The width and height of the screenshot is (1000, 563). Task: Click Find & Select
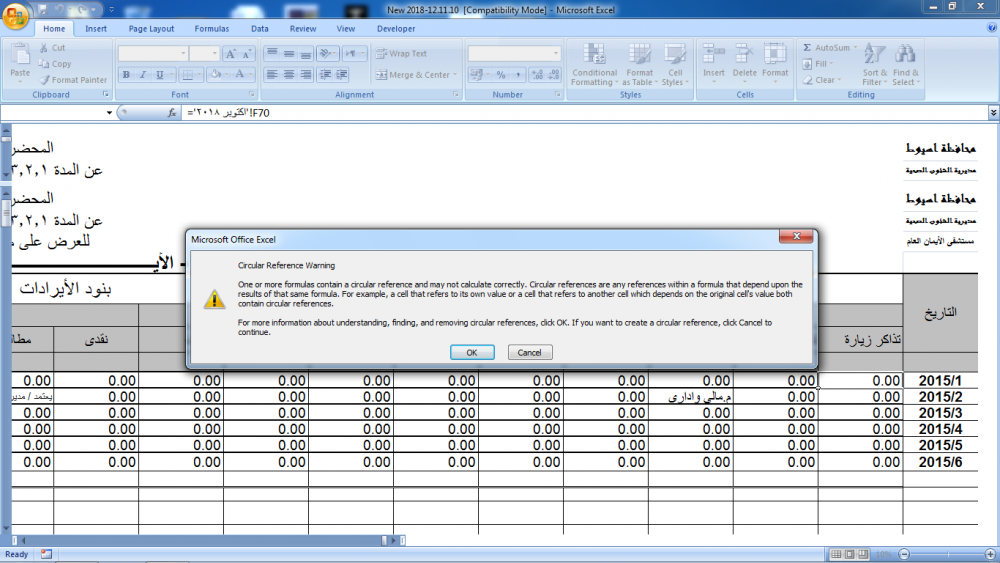pyautogui.click(x=906, y=64)
